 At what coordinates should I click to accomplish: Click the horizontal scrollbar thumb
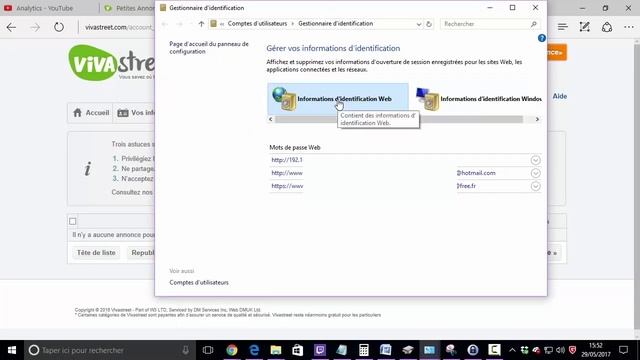[399, 119]
